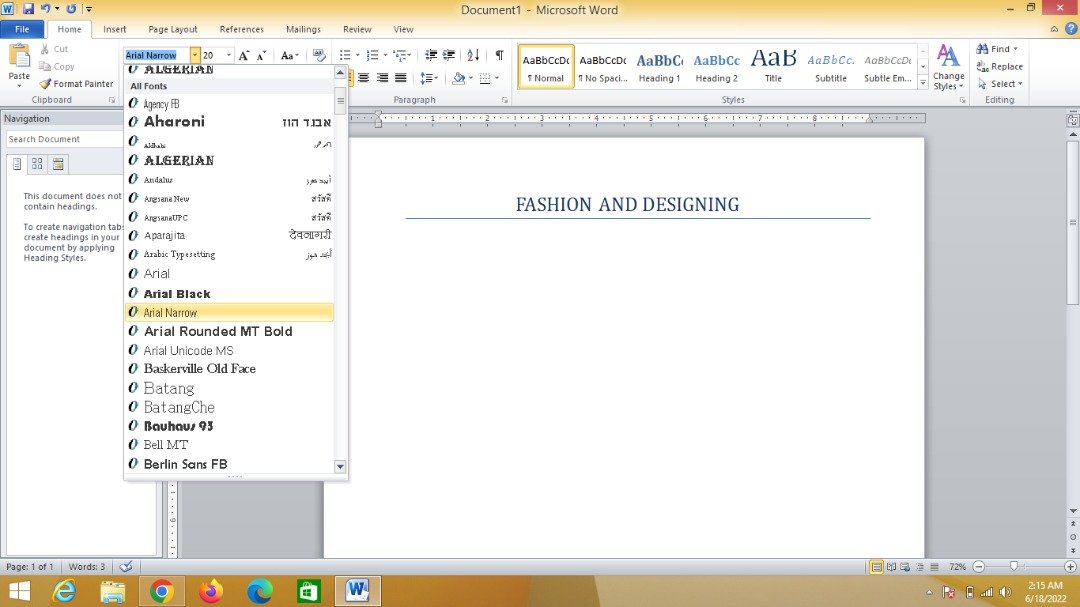Decrease paragraph indent
Viewport: 1080px width, 607px height.
click(430, 55)
